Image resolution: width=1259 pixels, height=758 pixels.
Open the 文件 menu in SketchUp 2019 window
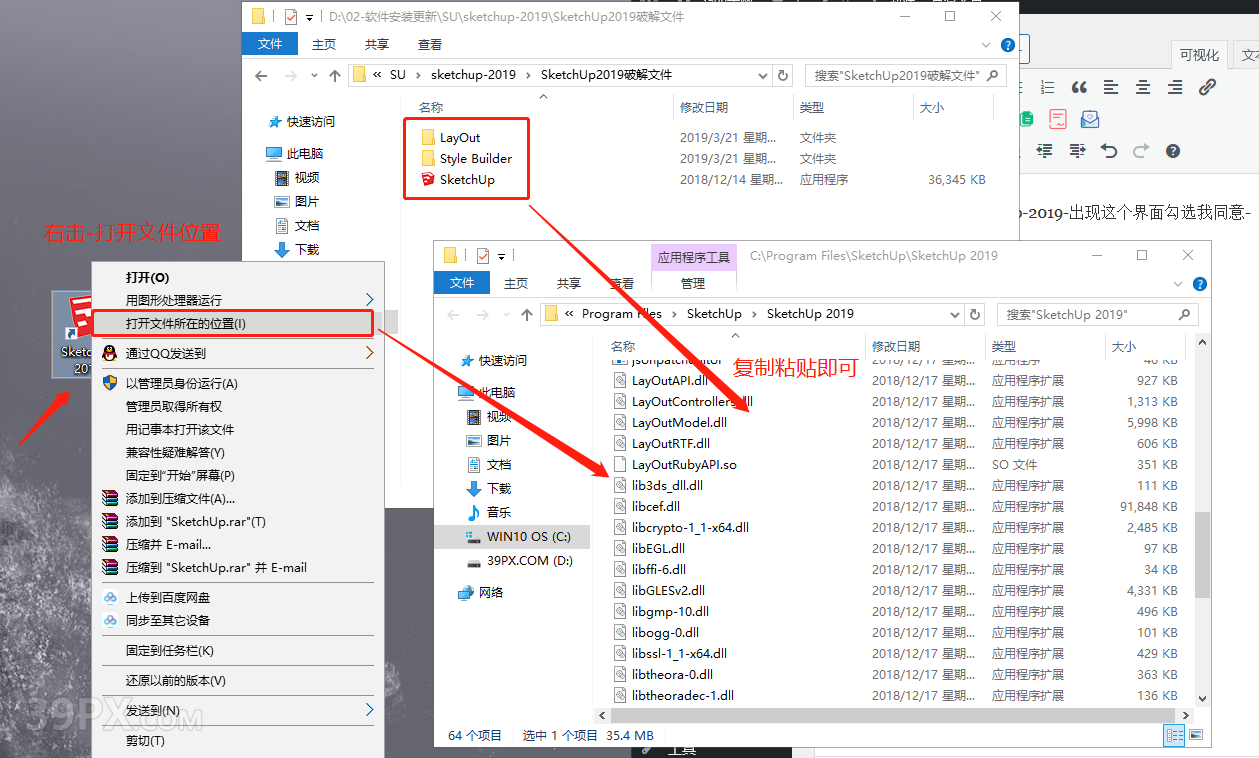(x=462, y=284)
